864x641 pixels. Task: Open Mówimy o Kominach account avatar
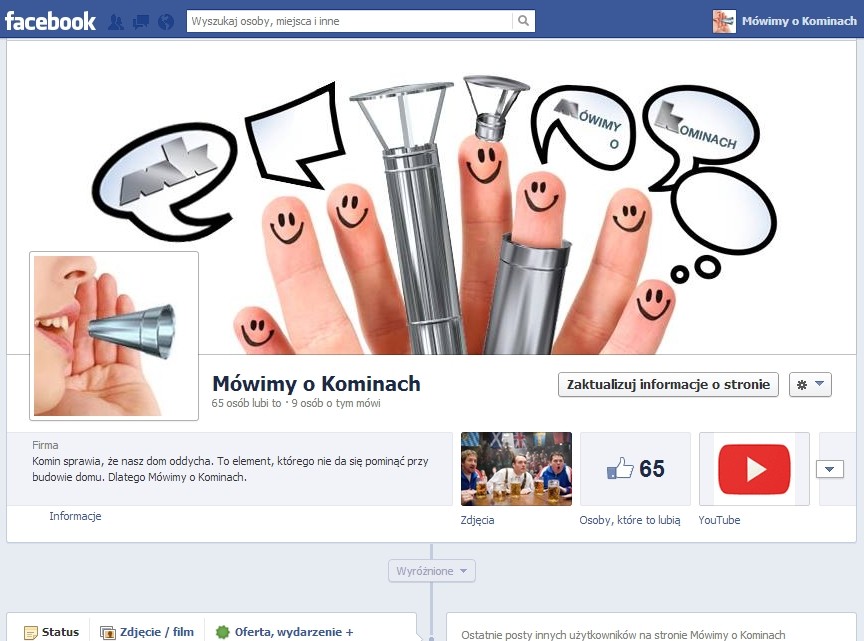coord(723,21)
